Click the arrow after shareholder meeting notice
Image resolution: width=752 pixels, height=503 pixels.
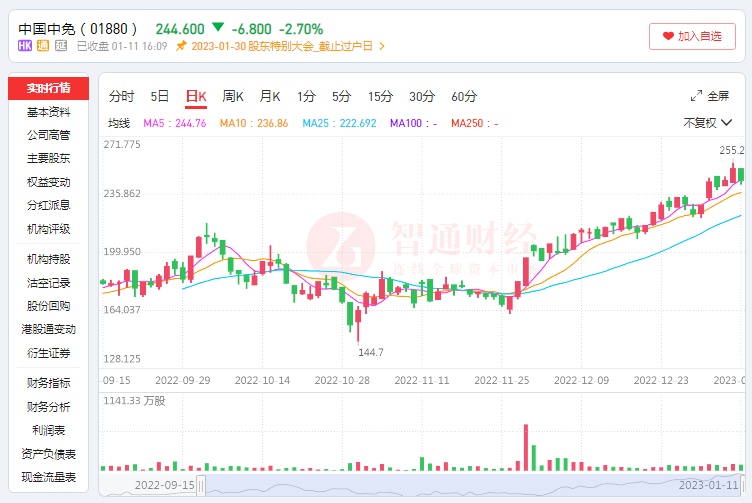click(382, 46)
